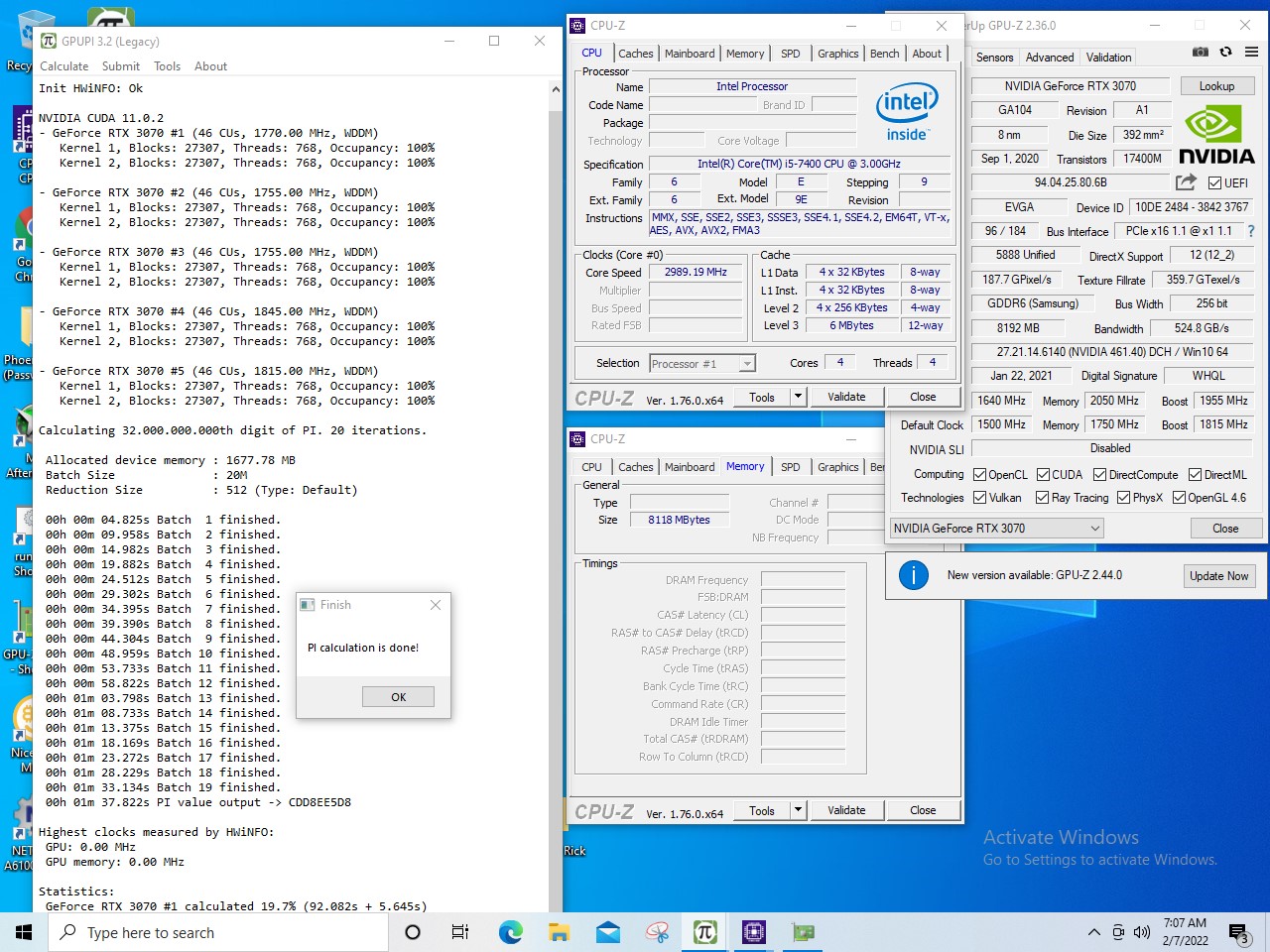Switch to Caches tab in upper CPU-Z

[635, 54]
